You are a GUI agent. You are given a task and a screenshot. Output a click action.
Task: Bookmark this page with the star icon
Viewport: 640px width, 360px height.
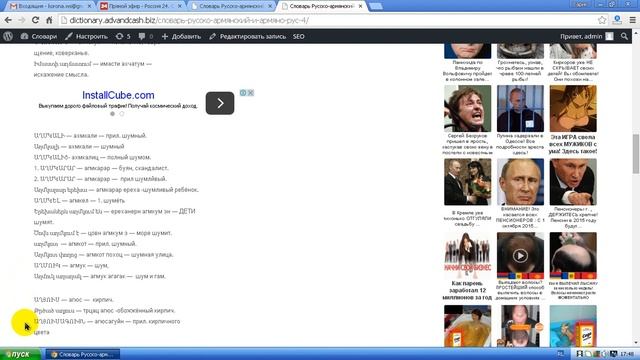point(602,20)
